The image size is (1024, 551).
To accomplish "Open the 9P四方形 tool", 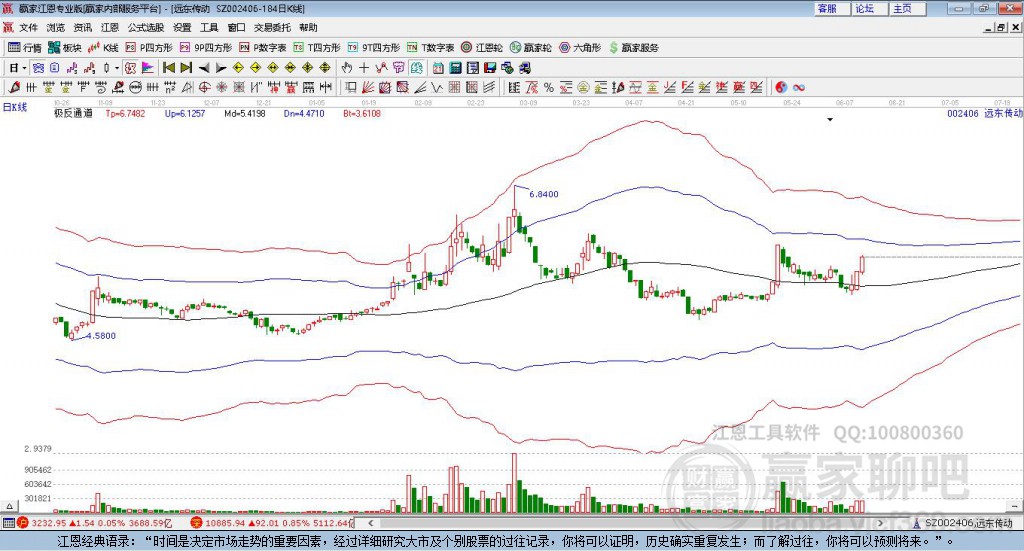I will pyautogui.click(x=206, y=48).
